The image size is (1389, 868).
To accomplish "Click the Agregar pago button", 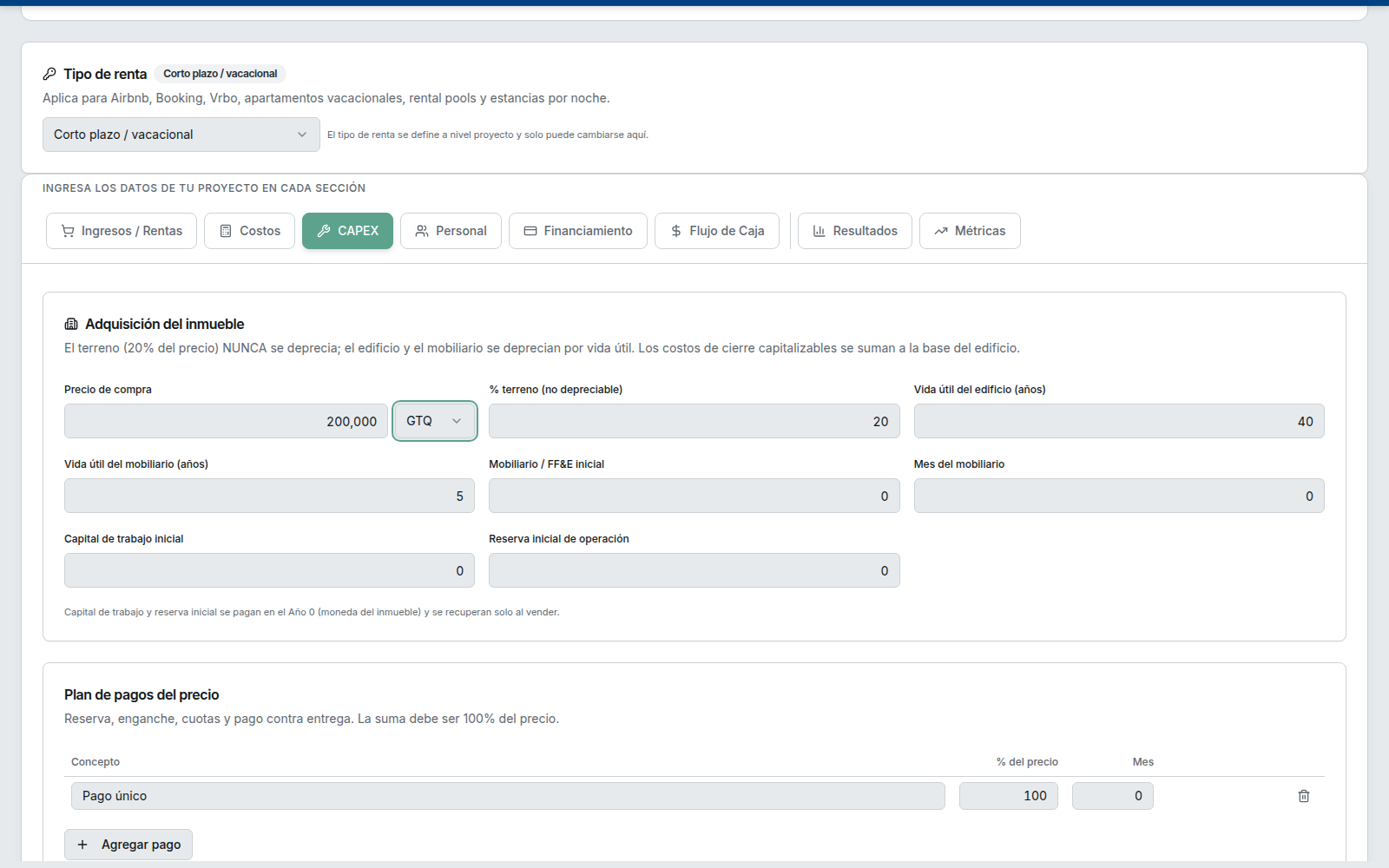I will (128, 845).
